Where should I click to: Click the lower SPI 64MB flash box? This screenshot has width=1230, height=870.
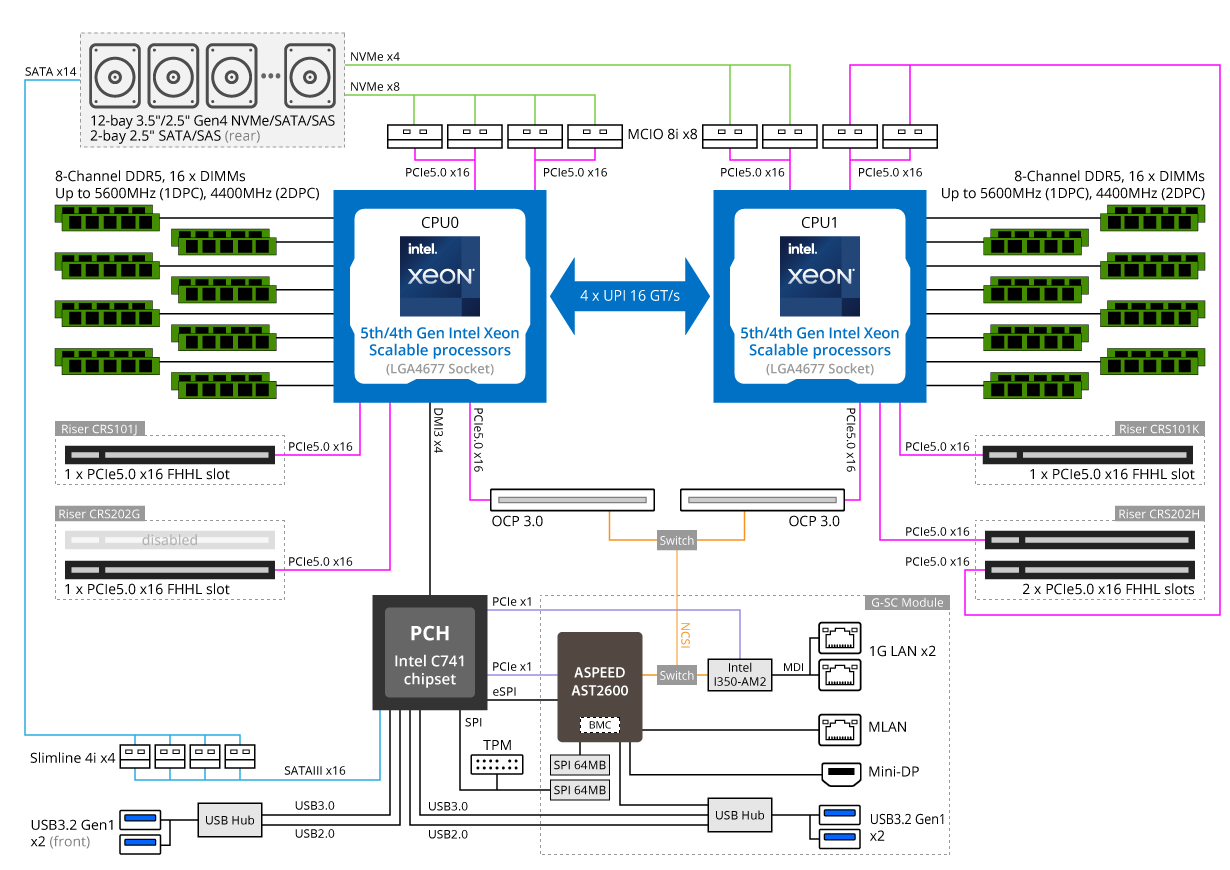(x=580, y=790)
